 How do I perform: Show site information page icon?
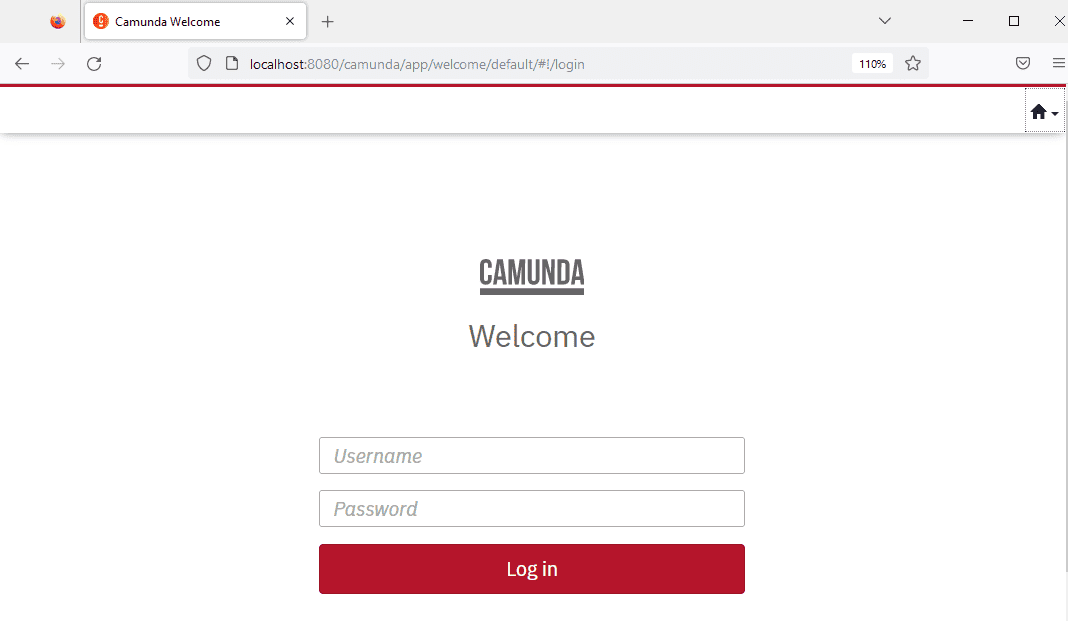click(x=232, y=64)
